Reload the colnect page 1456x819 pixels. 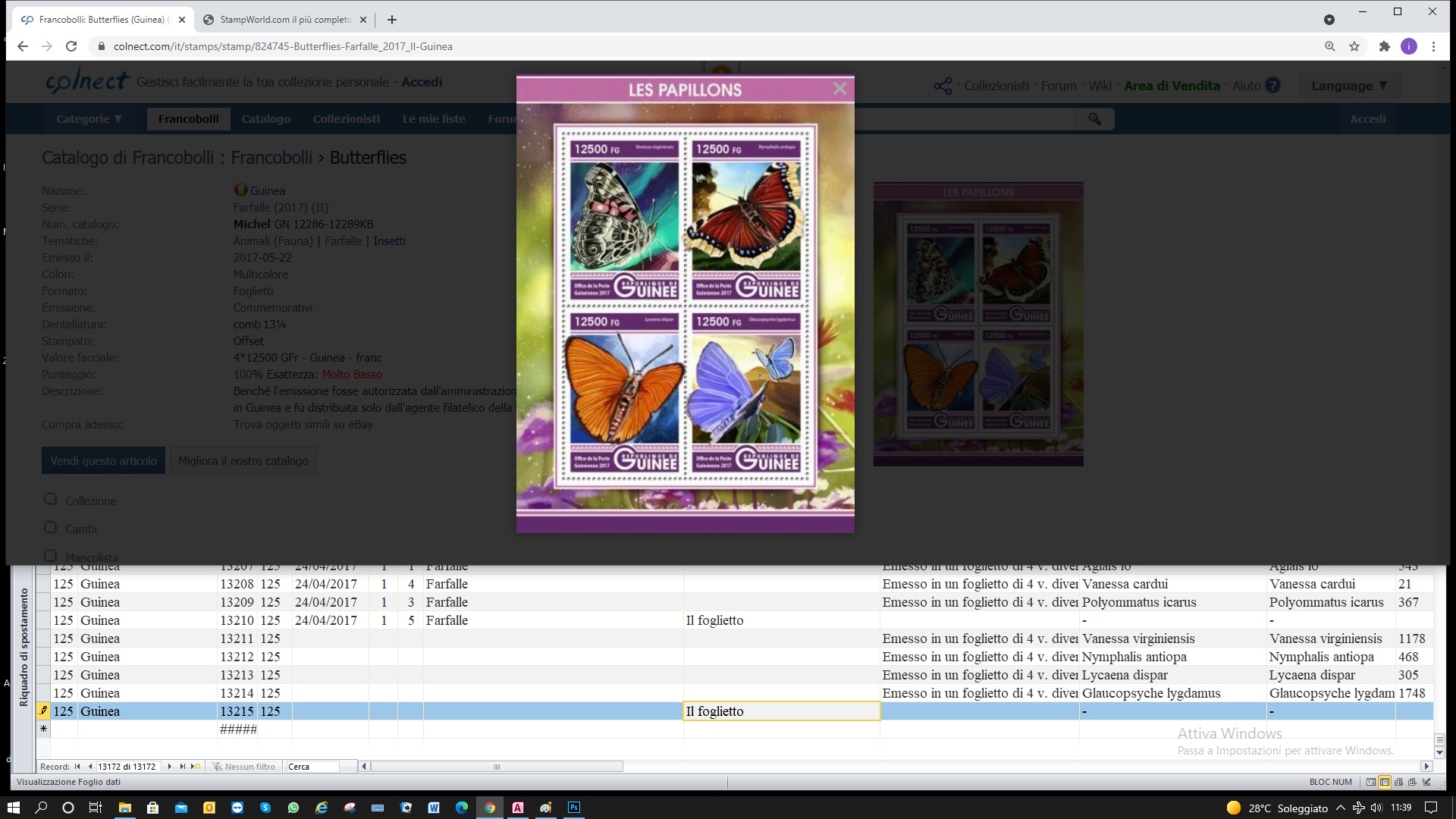(71, 46)
